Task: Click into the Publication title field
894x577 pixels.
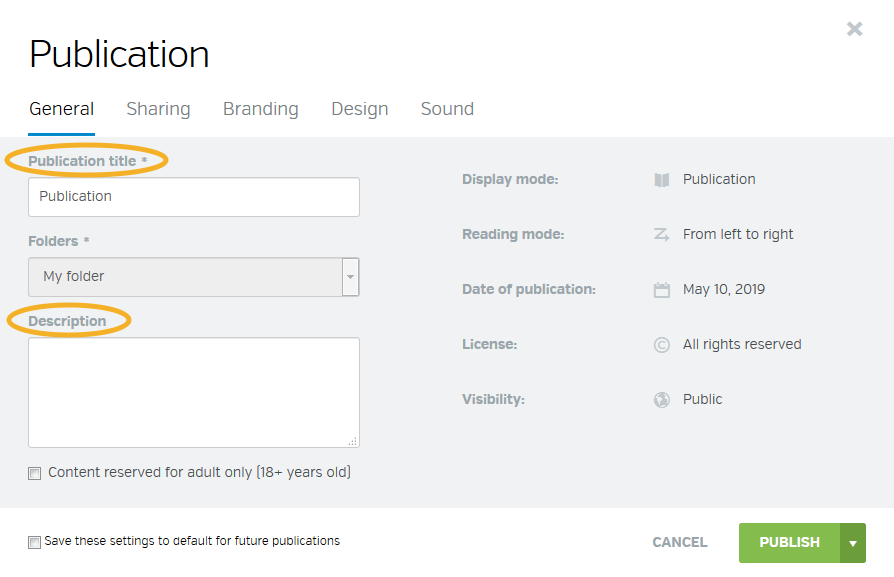Action: [x=194, y=197]
